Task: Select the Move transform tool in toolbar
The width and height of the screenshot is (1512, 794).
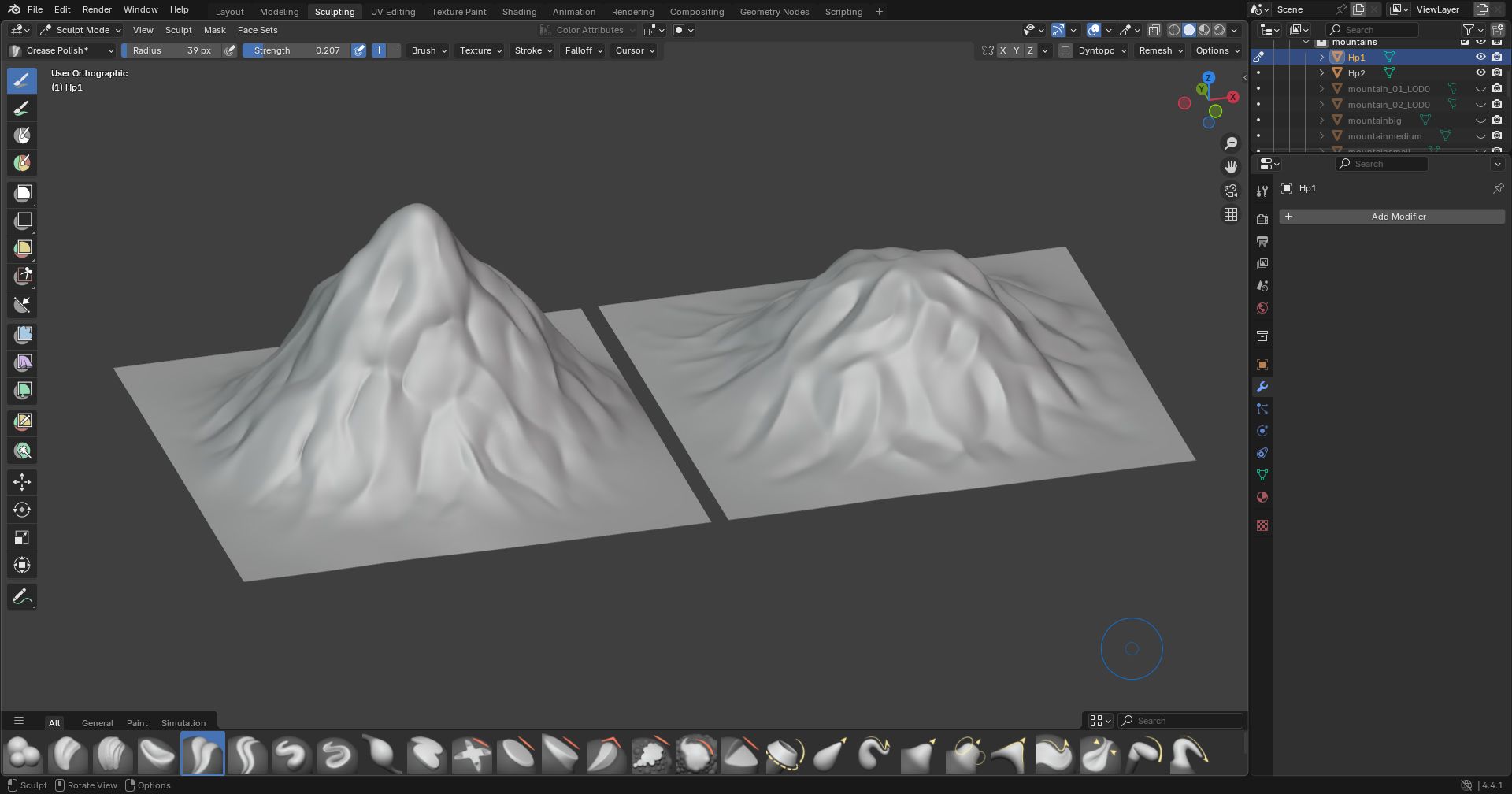Action: (22, 482)
